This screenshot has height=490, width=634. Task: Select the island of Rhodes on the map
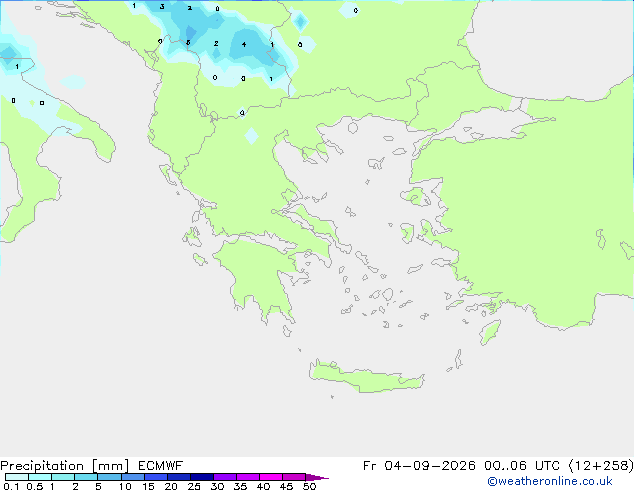[490, 332]
